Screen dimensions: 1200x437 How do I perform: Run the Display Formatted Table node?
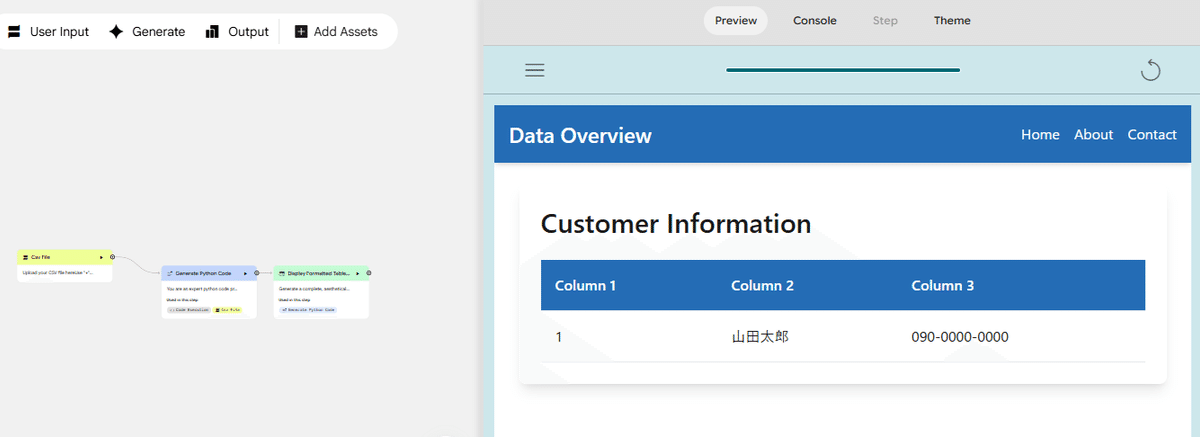[x=357, y=273]
